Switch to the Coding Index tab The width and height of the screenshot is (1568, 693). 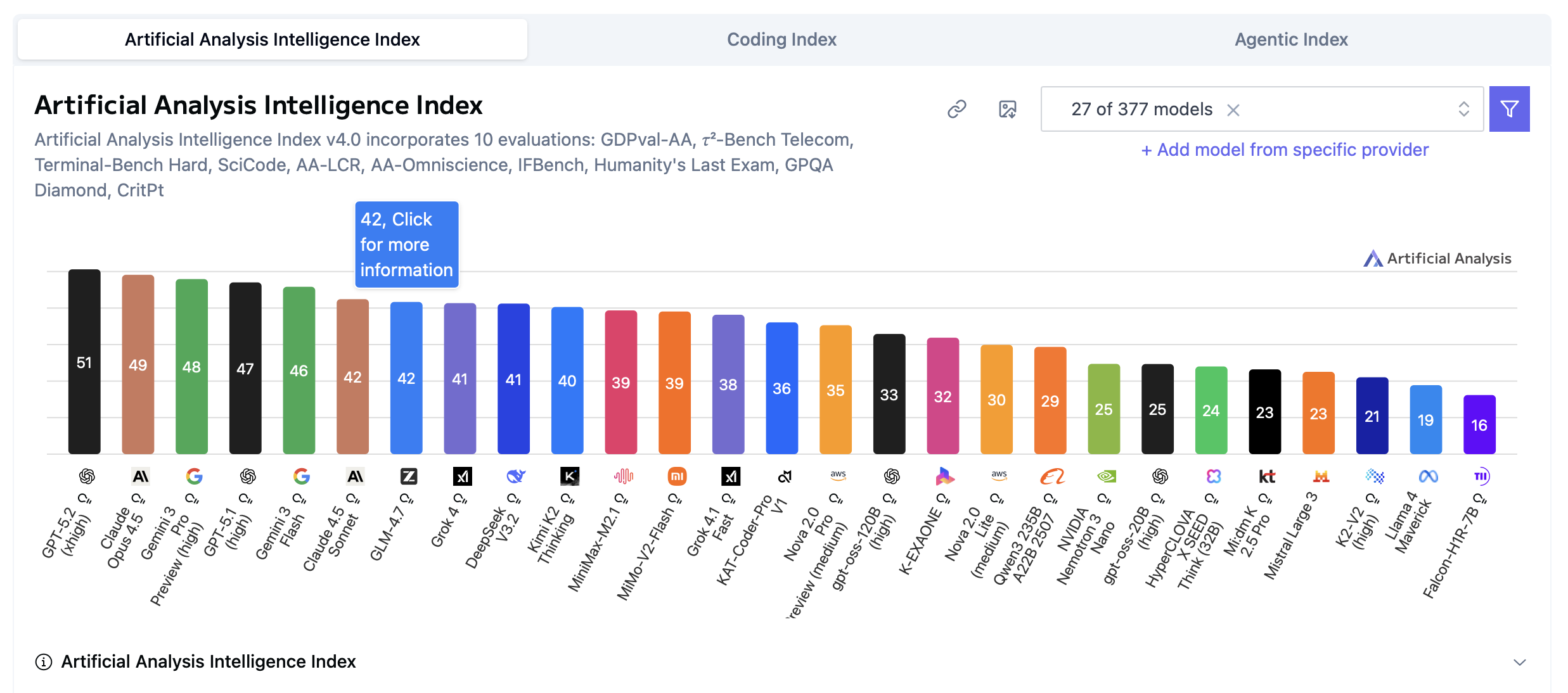[x=781, y=39]
